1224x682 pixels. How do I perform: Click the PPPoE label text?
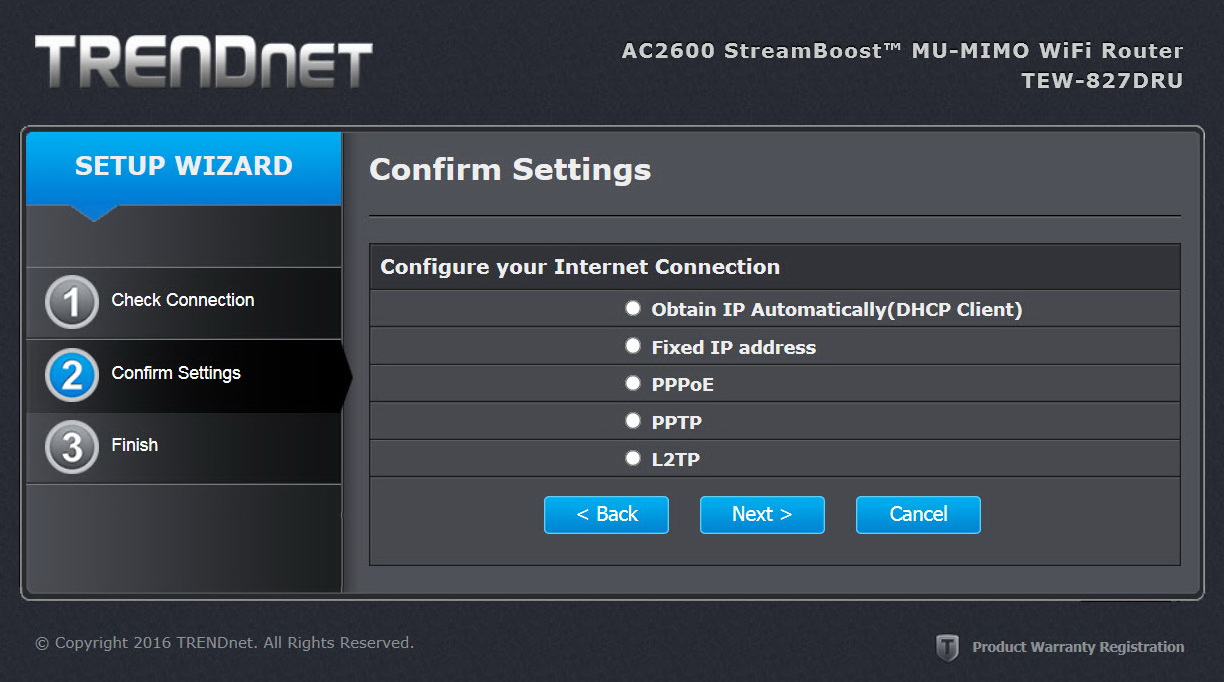[x=683, y=385]
